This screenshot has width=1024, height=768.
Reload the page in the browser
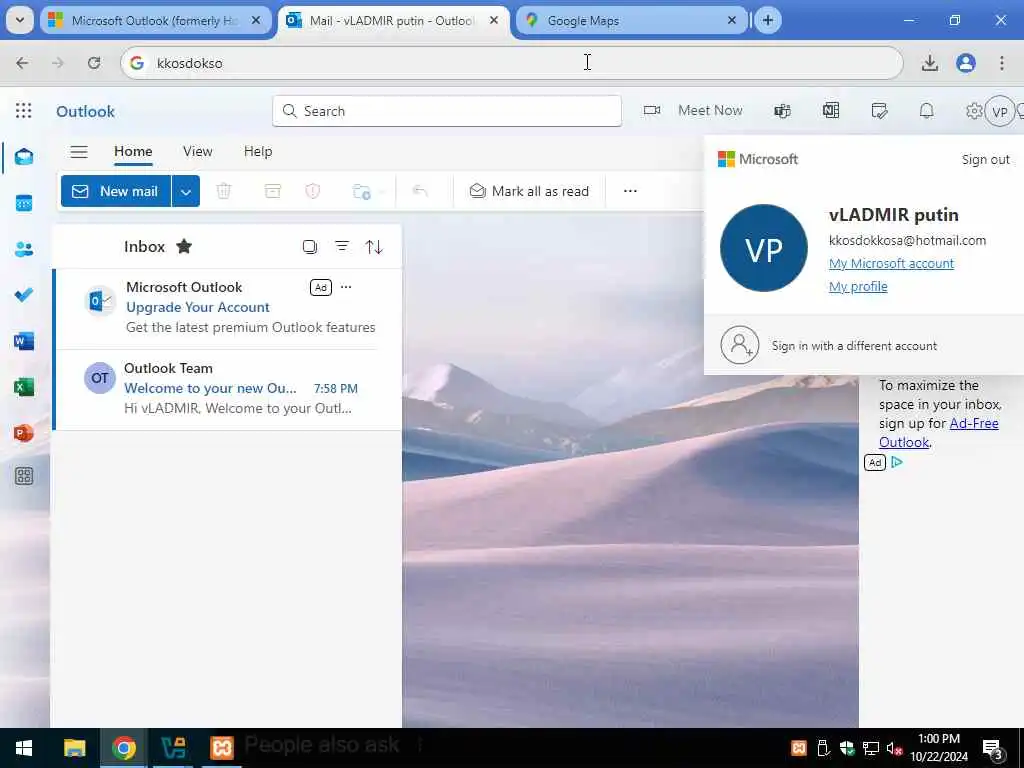94,63
